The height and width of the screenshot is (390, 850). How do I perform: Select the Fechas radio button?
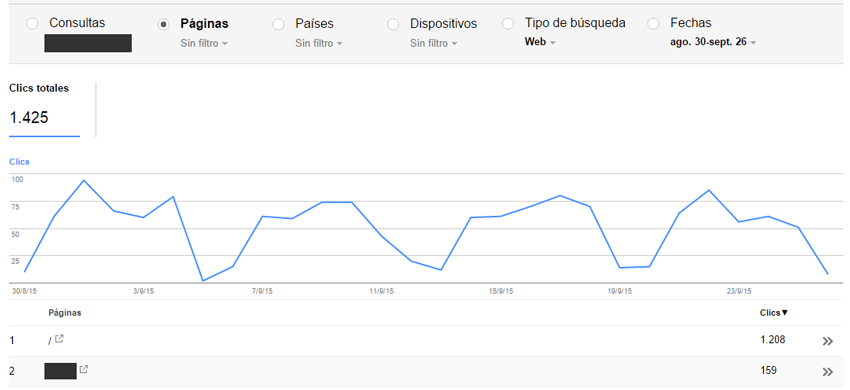pos(654,24)
